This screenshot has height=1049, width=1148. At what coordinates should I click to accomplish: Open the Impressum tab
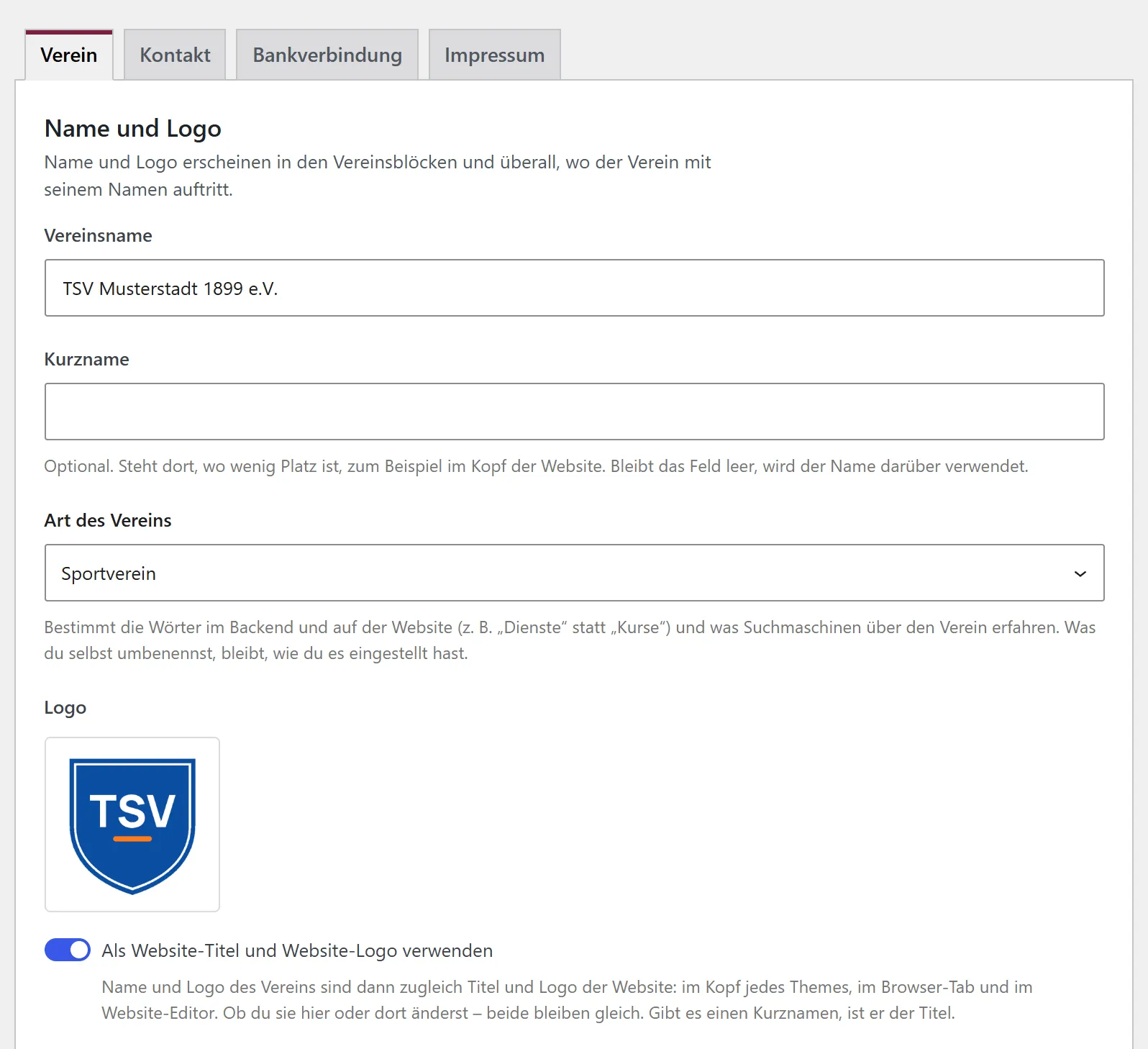[494, 55]
